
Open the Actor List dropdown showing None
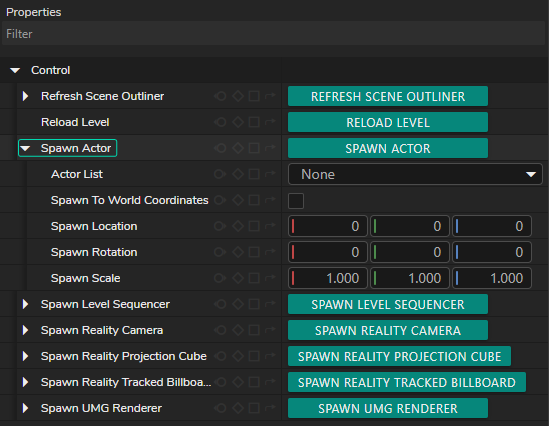tap(415, 174)
